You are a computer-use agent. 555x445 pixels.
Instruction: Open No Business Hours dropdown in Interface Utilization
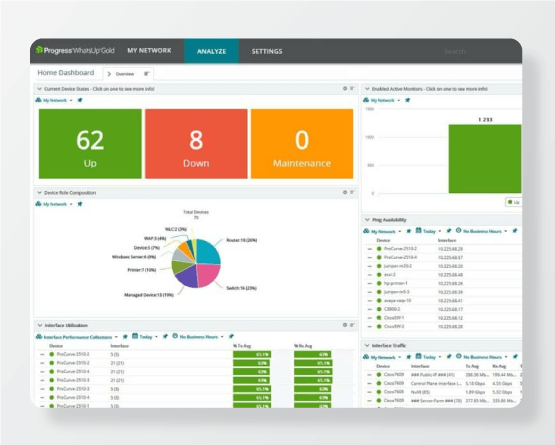coord(198,337)
